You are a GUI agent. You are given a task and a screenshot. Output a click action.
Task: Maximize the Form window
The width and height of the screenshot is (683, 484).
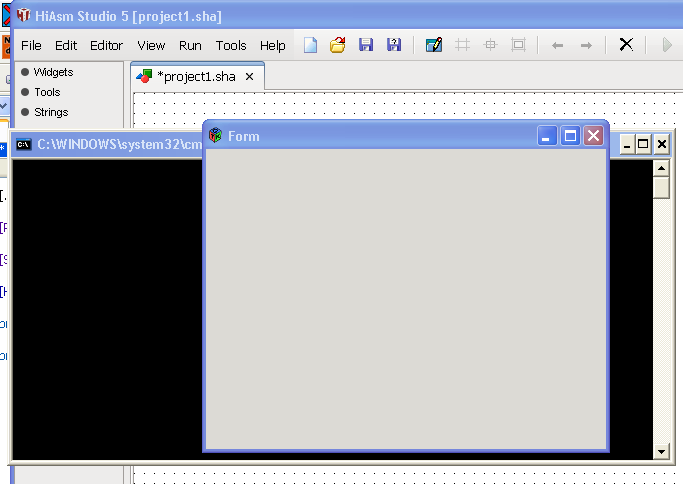570,135
